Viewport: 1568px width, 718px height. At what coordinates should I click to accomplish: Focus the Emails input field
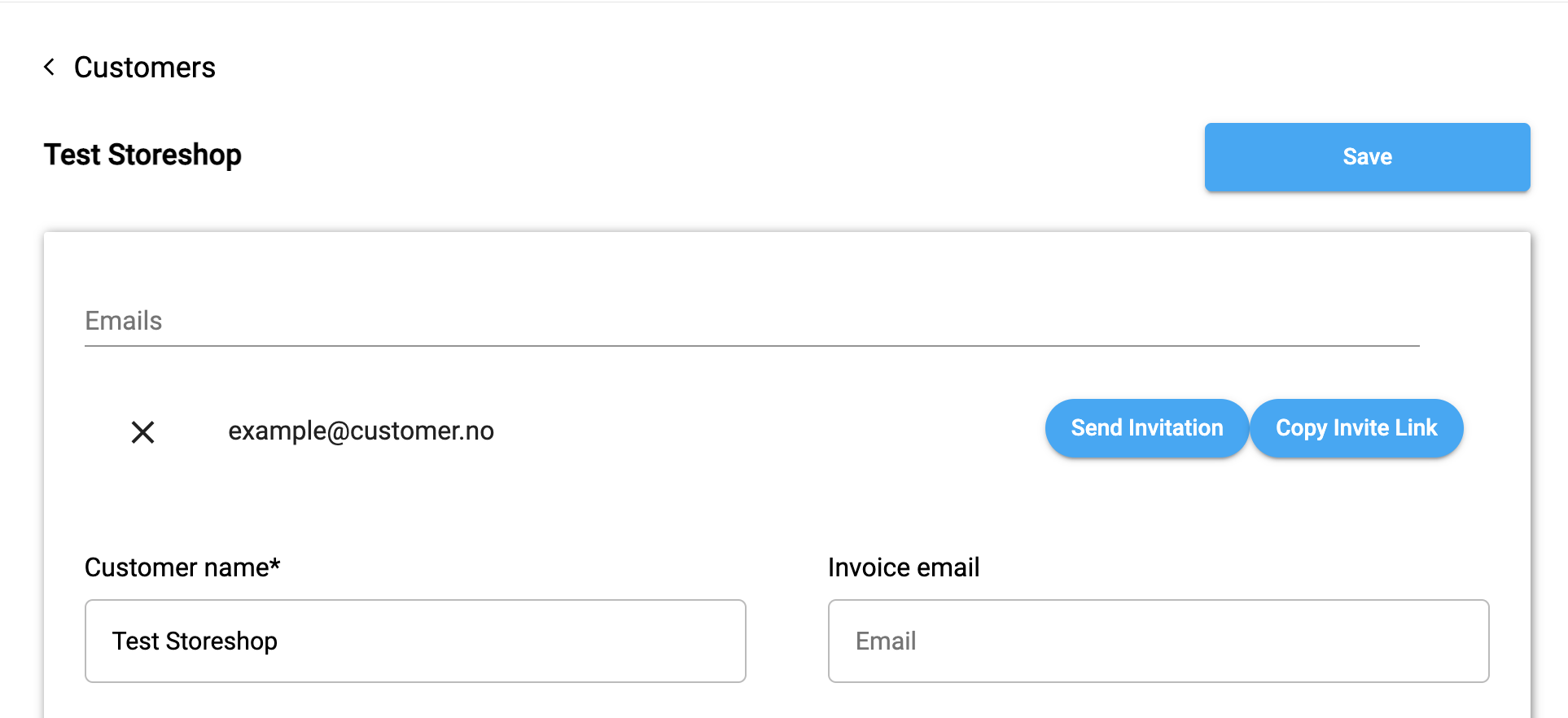[751, 321]
